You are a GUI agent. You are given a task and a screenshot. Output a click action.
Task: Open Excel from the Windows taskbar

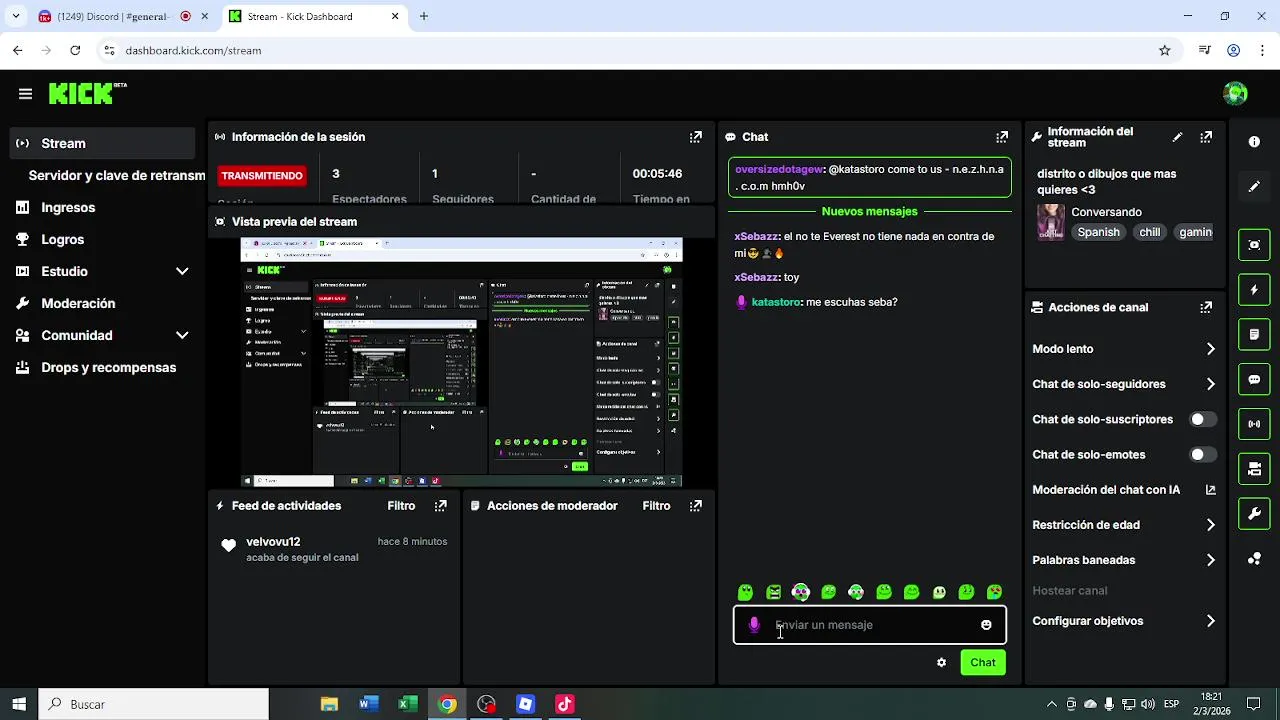pos(408,704)
